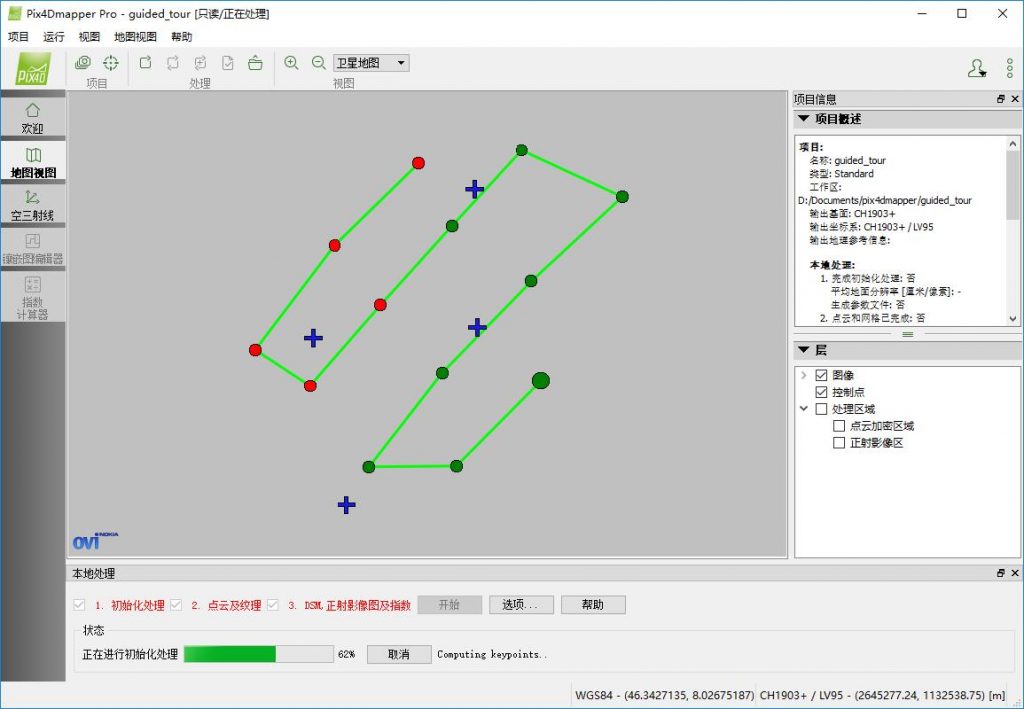Undock the 项目信息 panel
This screenshot has height=709, width=1024.
pyautogui.click(x=1000, y=99)
